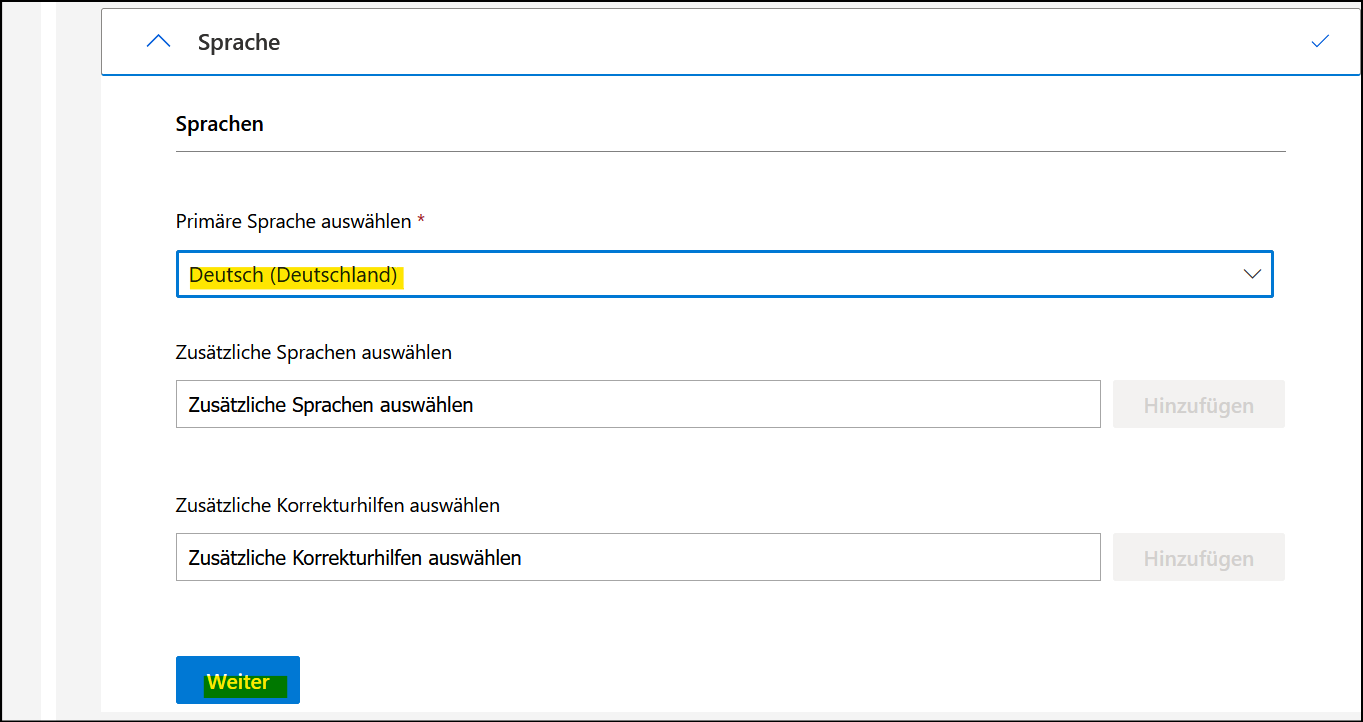Click the Zusätzliche Sprachen auswählen label
Screen dimensions: 1363x722
(x=313, y=352)
